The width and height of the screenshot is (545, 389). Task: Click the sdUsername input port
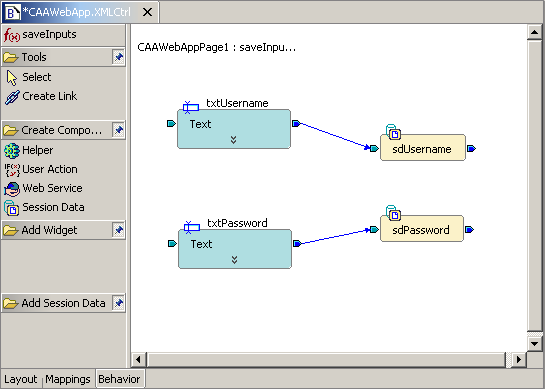374,149
